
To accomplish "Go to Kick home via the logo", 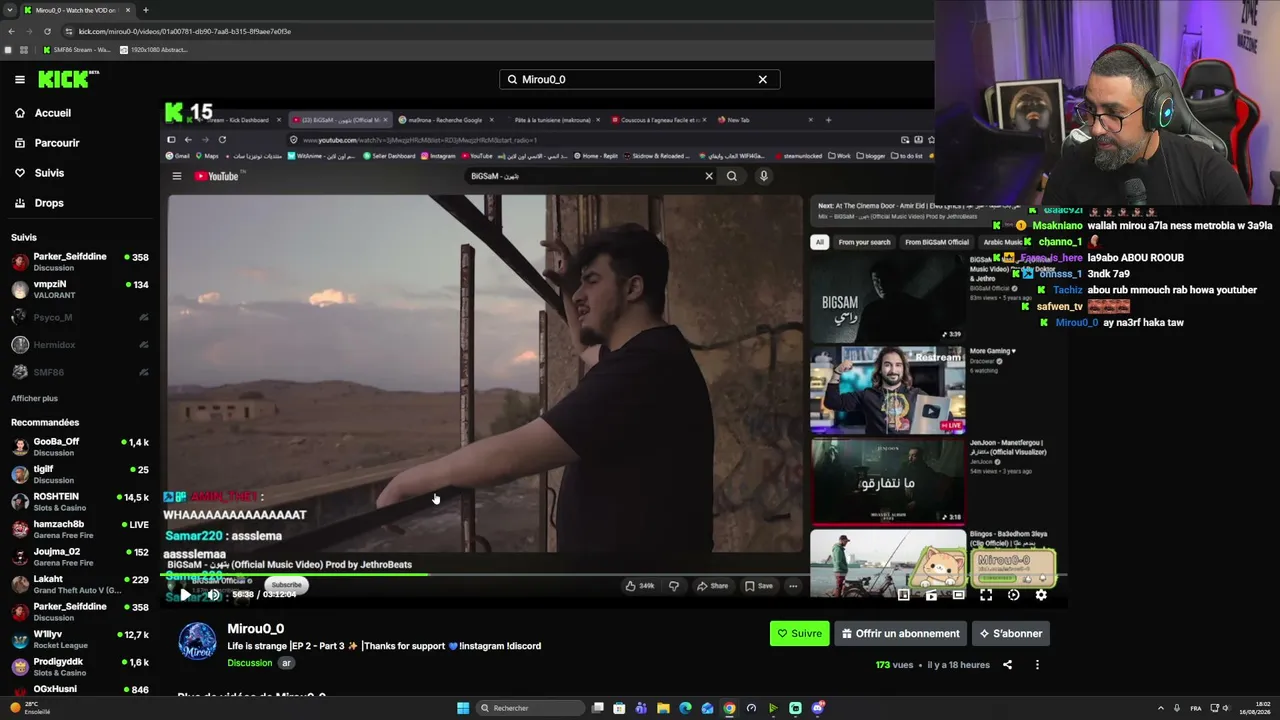I will pos(68,79).
